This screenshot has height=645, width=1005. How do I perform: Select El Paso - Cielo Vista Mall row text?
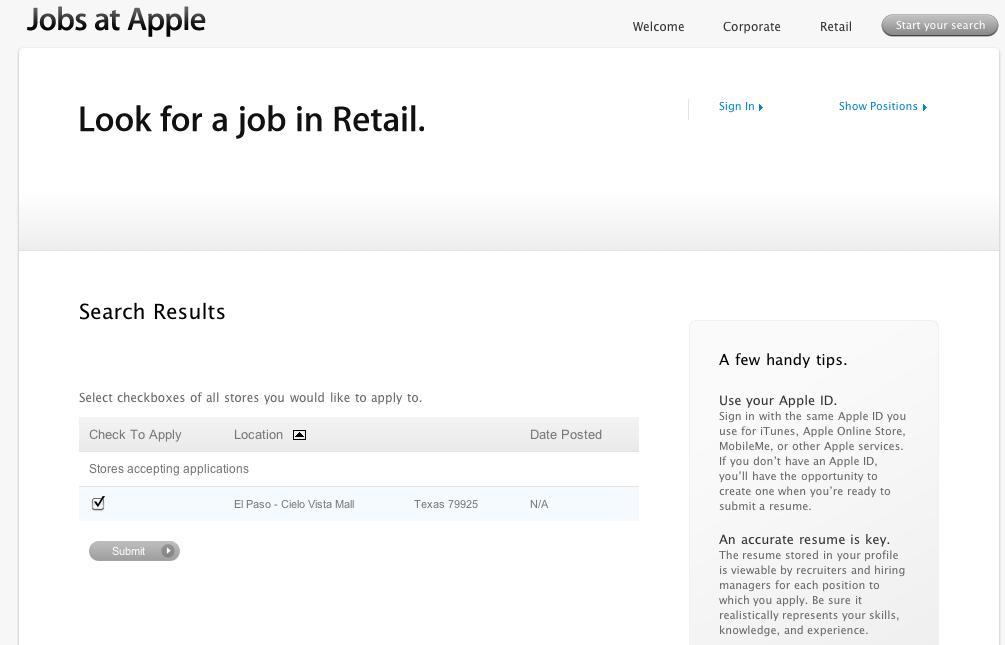294,504
